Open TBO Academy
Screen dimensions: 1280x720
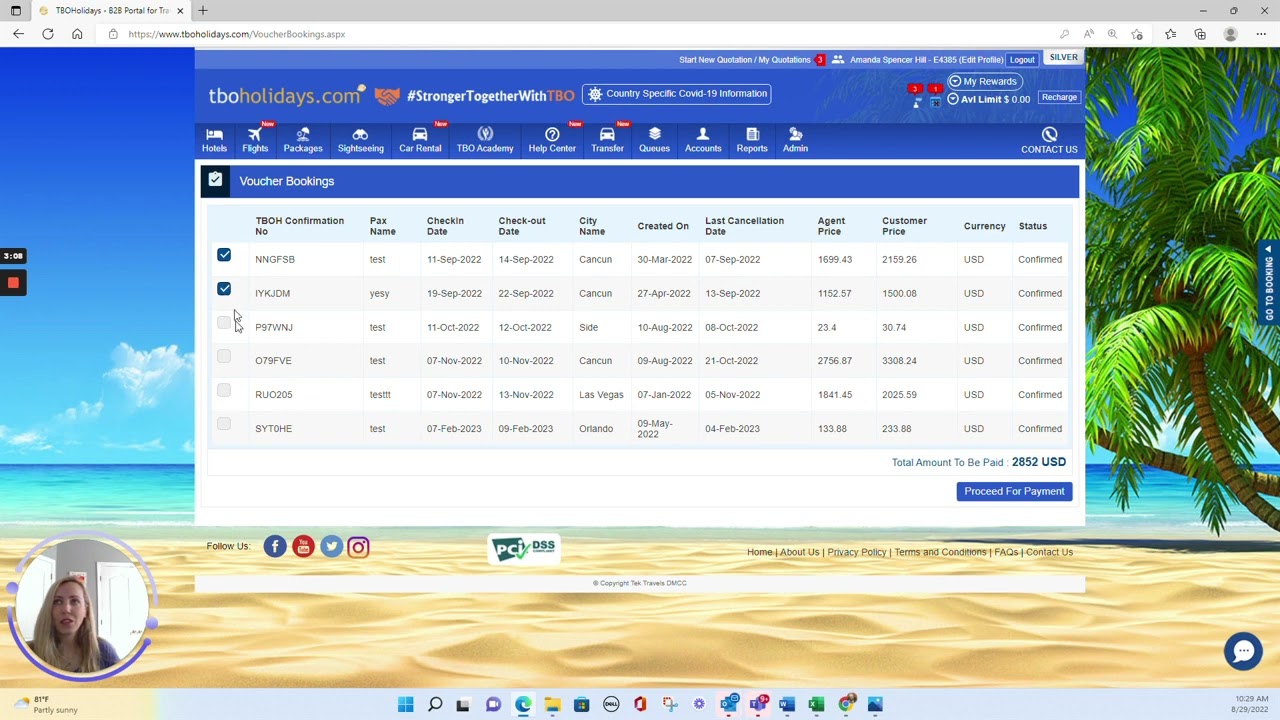point(485,140)
